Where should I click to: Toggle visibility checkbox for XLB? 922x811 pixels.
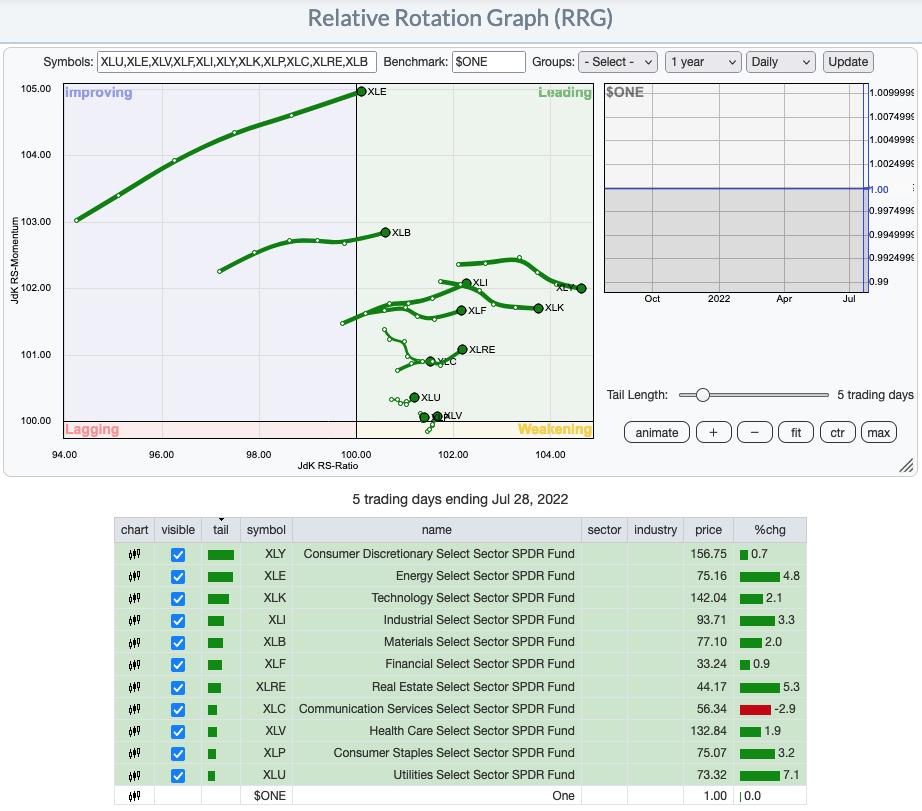click(x=178, y=643)
